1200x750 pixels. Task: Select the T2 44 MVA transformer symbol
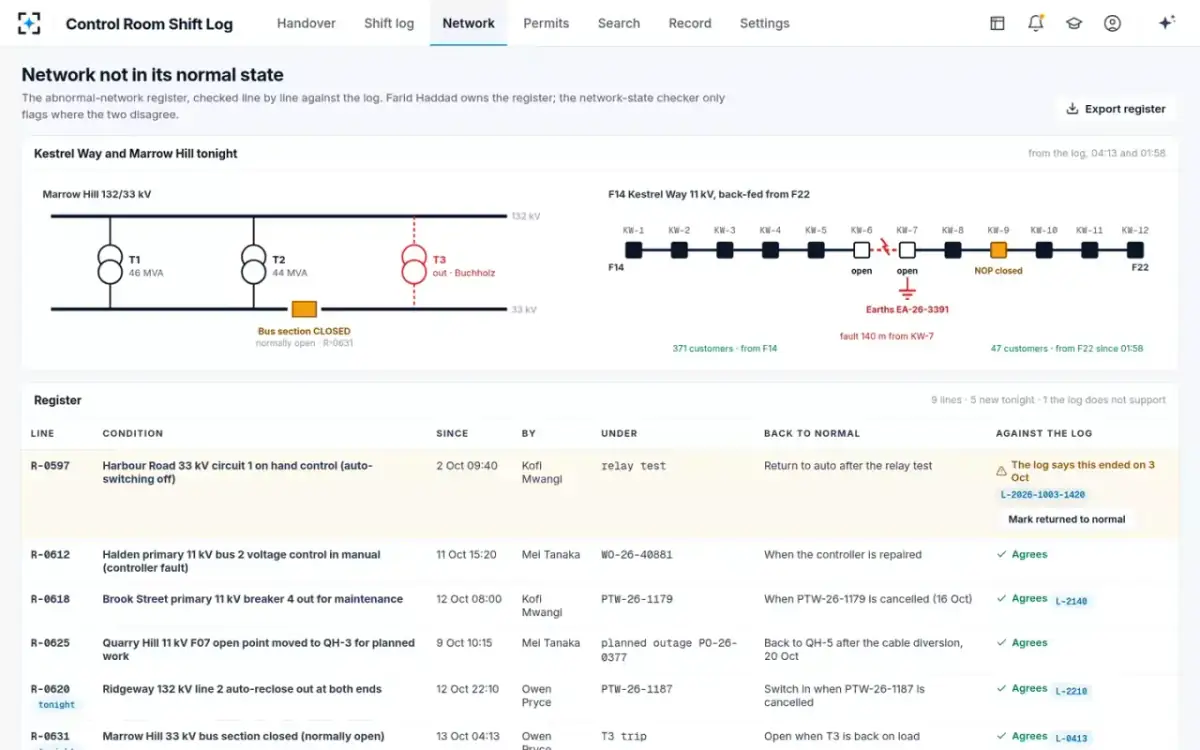pos(254,265)
